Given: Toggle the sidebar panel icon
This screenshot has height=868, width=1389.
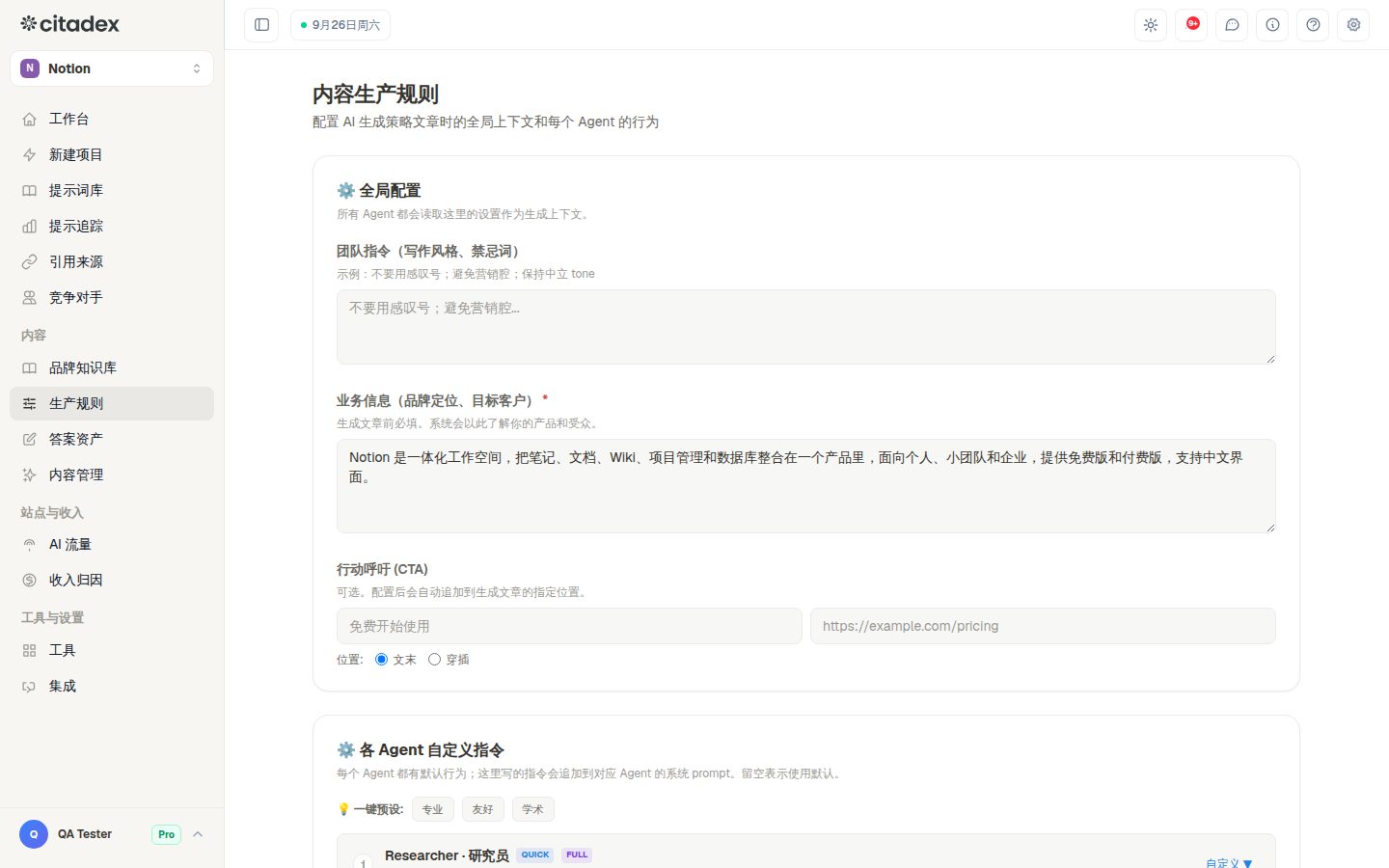Looking at the screenshot, I should coord(261,25).
